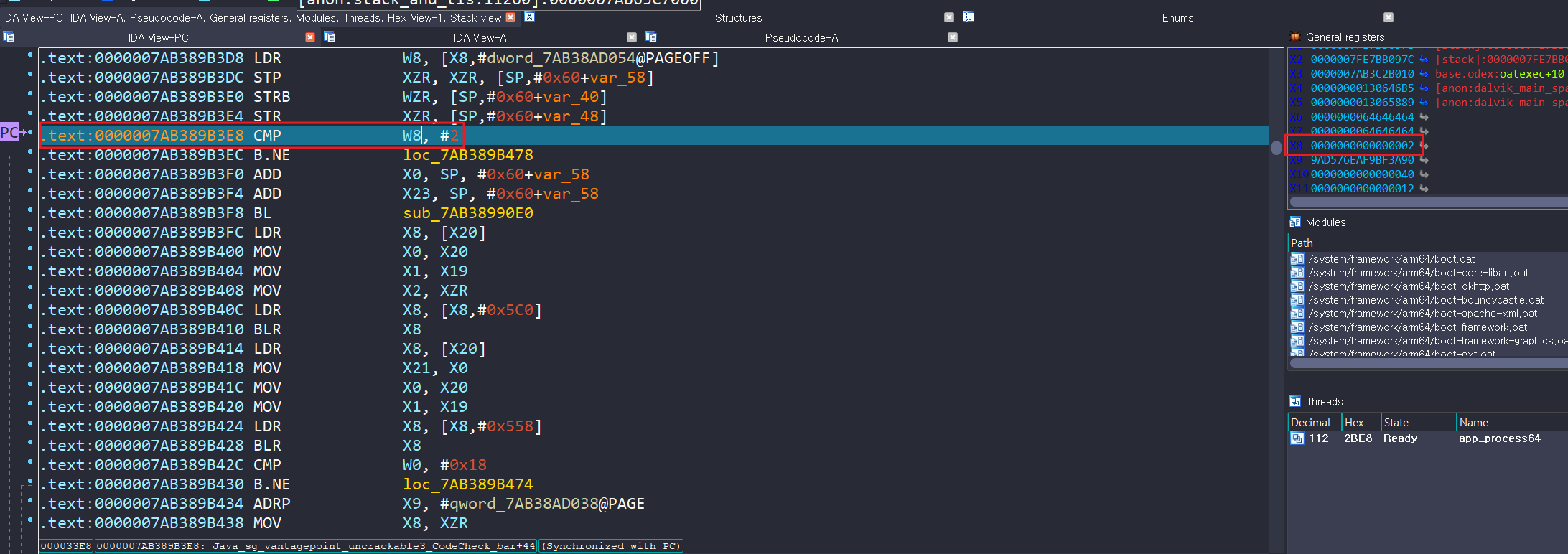Click the boot-framework-graphics.oat module icon
The image size is (1568, 554).
(x=1297, y=341)
